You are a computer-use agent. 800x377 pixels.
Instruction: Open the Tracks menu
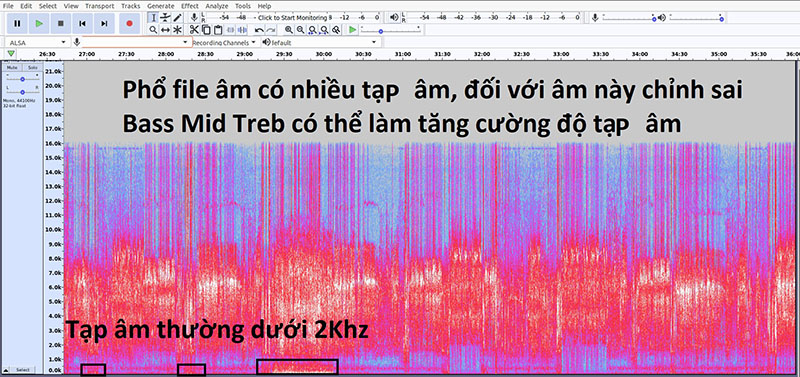[x=131, y=6]
